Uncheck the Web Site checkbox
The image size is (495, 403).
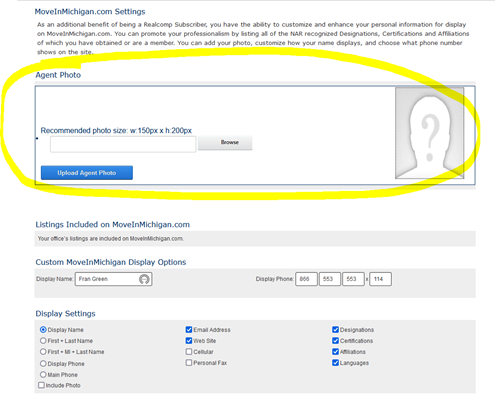tap(189, 341)
